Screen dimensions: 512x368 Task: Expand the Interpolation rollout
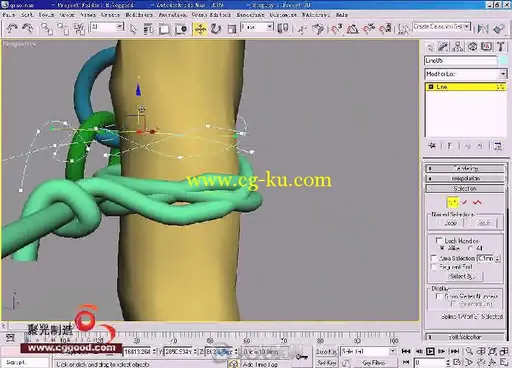click(466, 178)
